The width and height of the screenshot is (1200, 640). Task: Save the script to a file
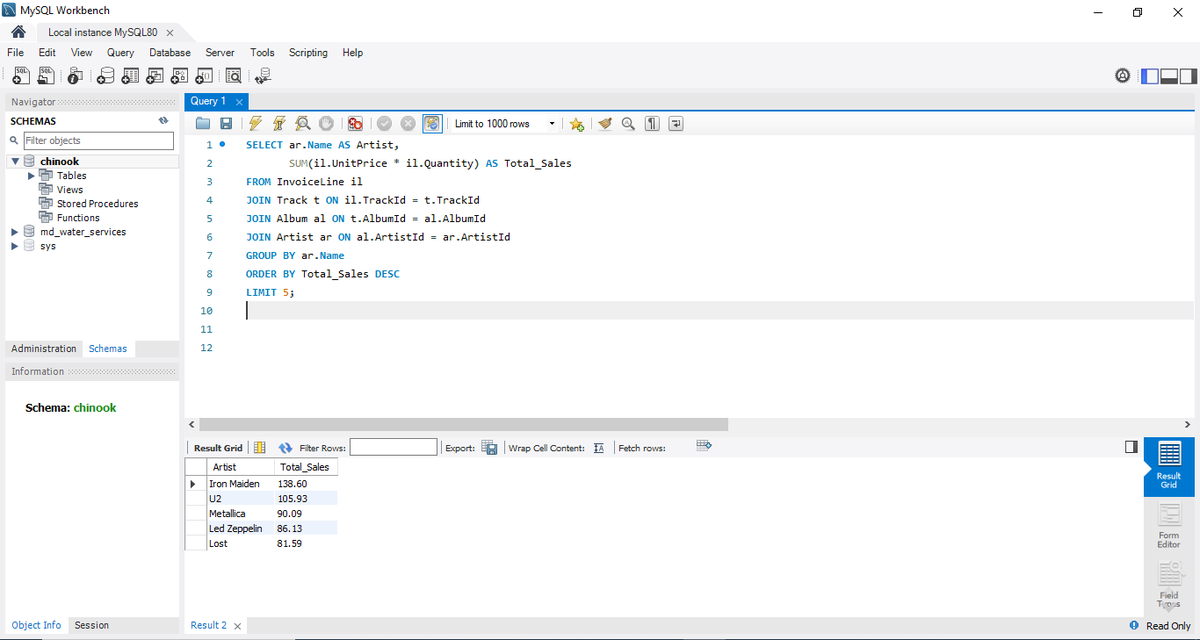point(226,124)
